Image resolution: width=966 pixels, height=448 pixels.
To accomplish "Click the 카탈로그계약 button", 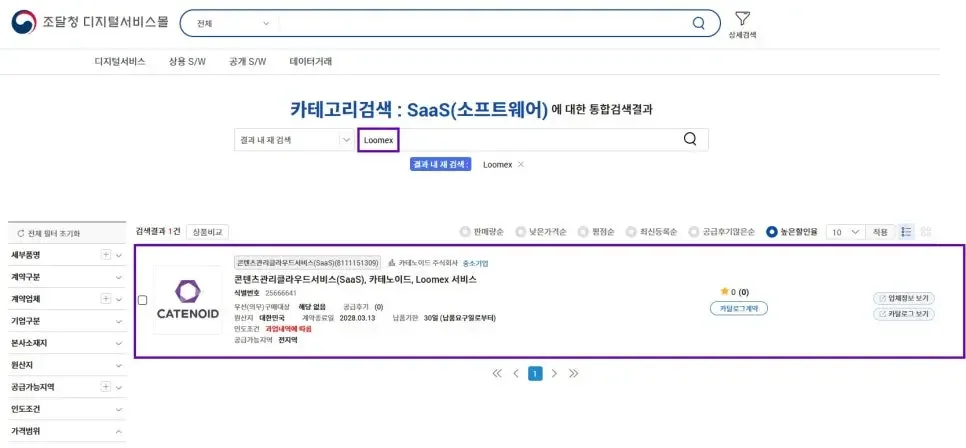I will tap(739, 308).
